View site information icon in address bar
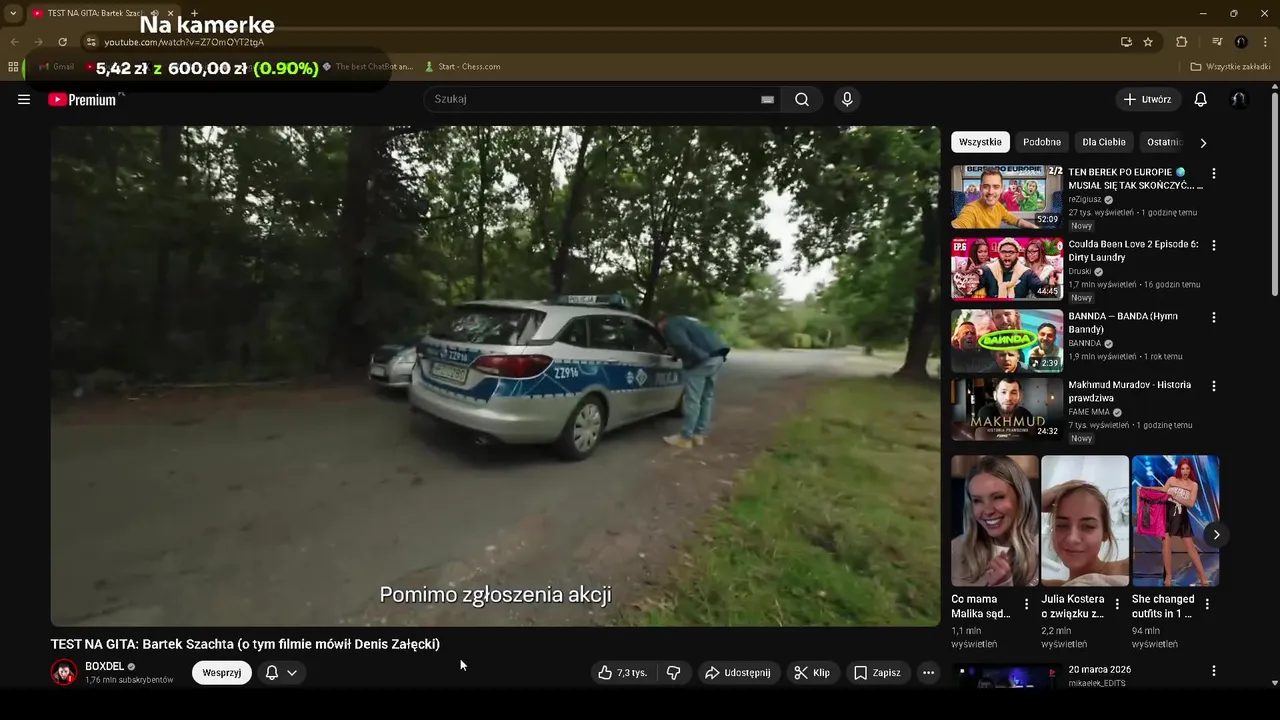Screen dimensions: 1280x720 click(91, 42)
